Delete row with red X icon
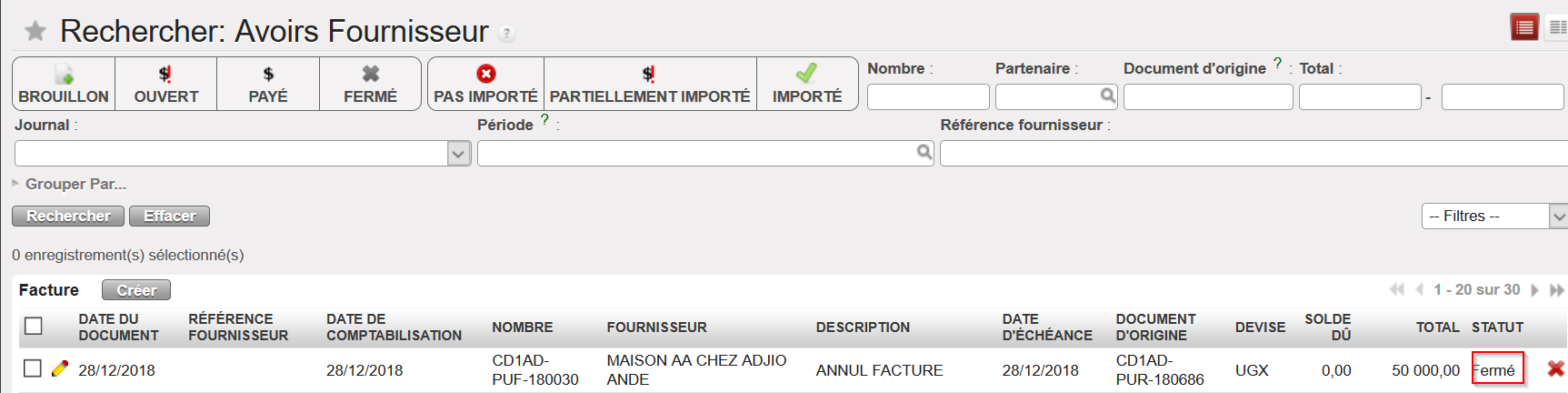The width and height of the screenshot is (1568, 393). coord(1555,368)
